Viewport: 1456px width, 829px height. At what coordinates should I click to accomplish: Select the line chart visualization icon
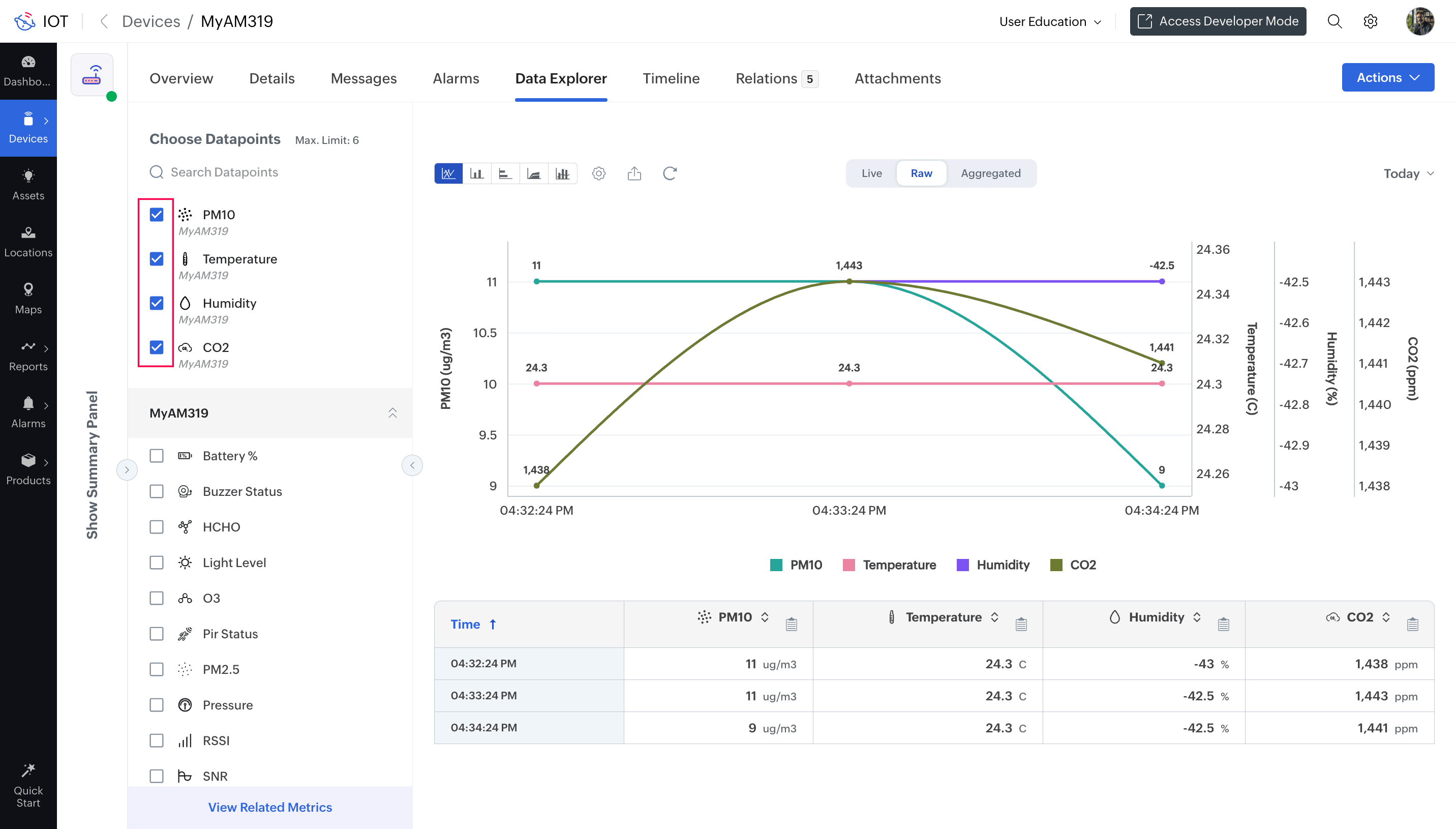point(448,173)
